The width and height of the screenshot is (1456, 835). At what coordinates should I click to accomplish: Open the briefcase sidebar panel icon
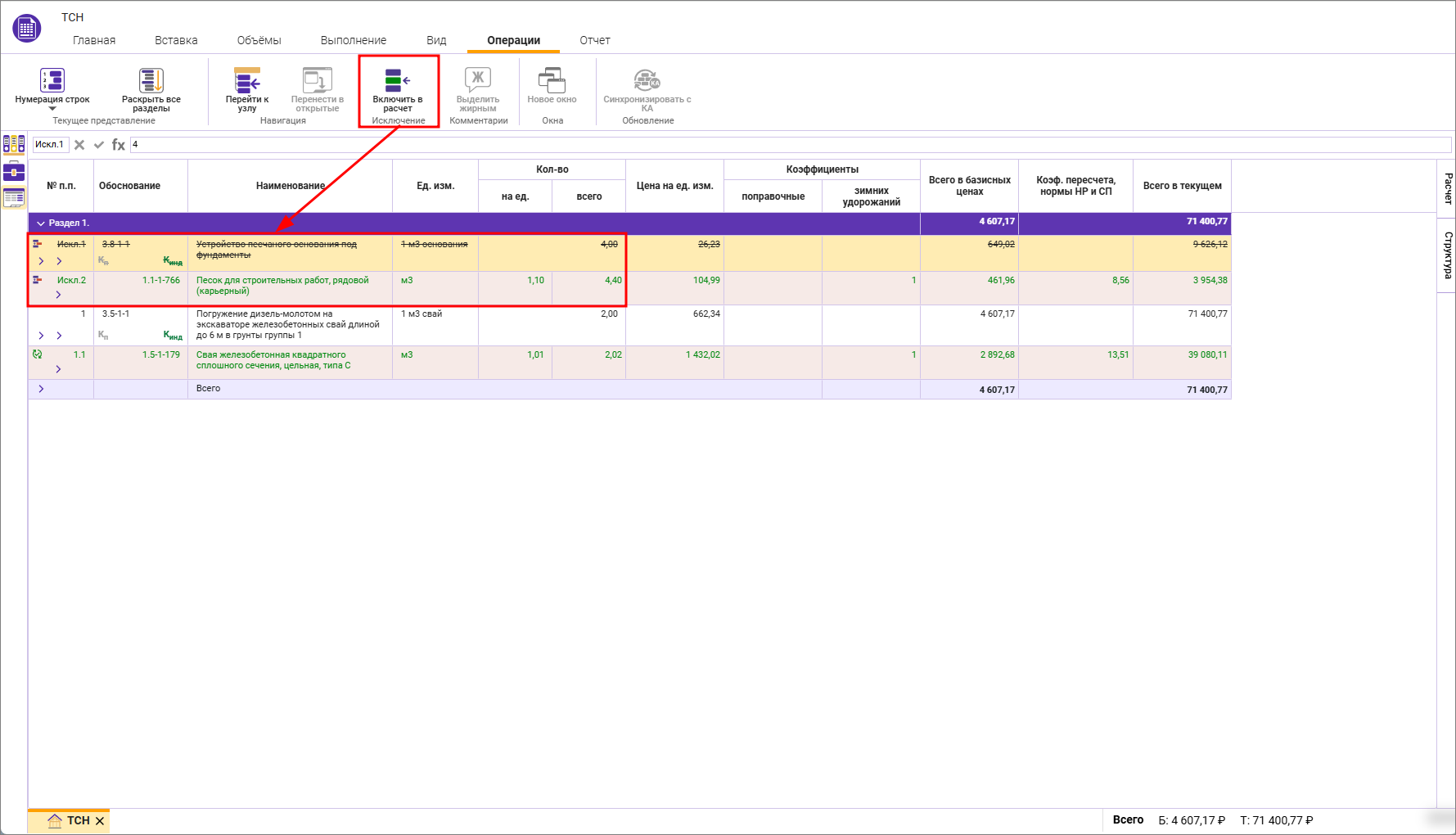tap(14, 171)
